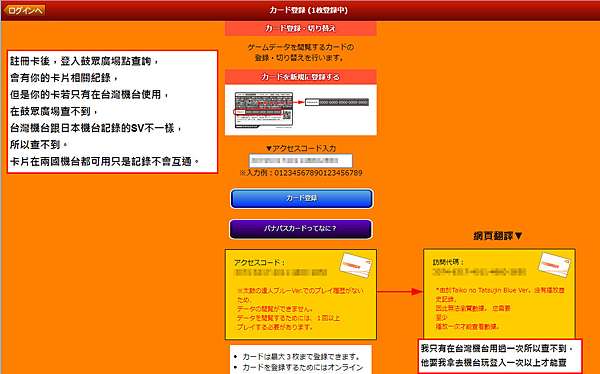Click the ログインへ button
Image resolution: width=600 pixels, height=374 pixels.
[25, 10]
